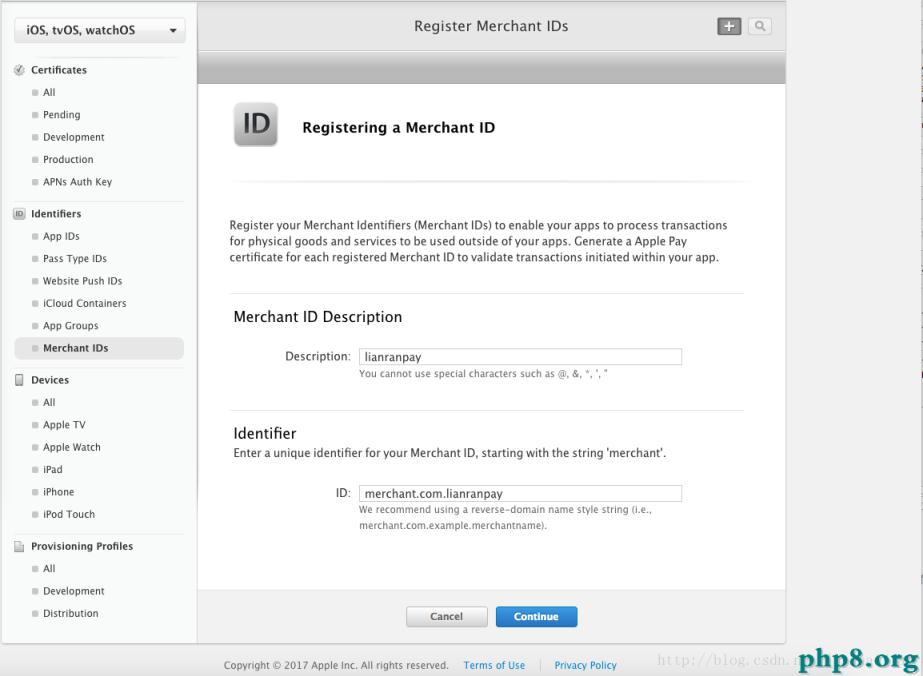Select APNs Auth Key under Certificates
This screenshot has width=923, height=676.
[x=77, y=182]
